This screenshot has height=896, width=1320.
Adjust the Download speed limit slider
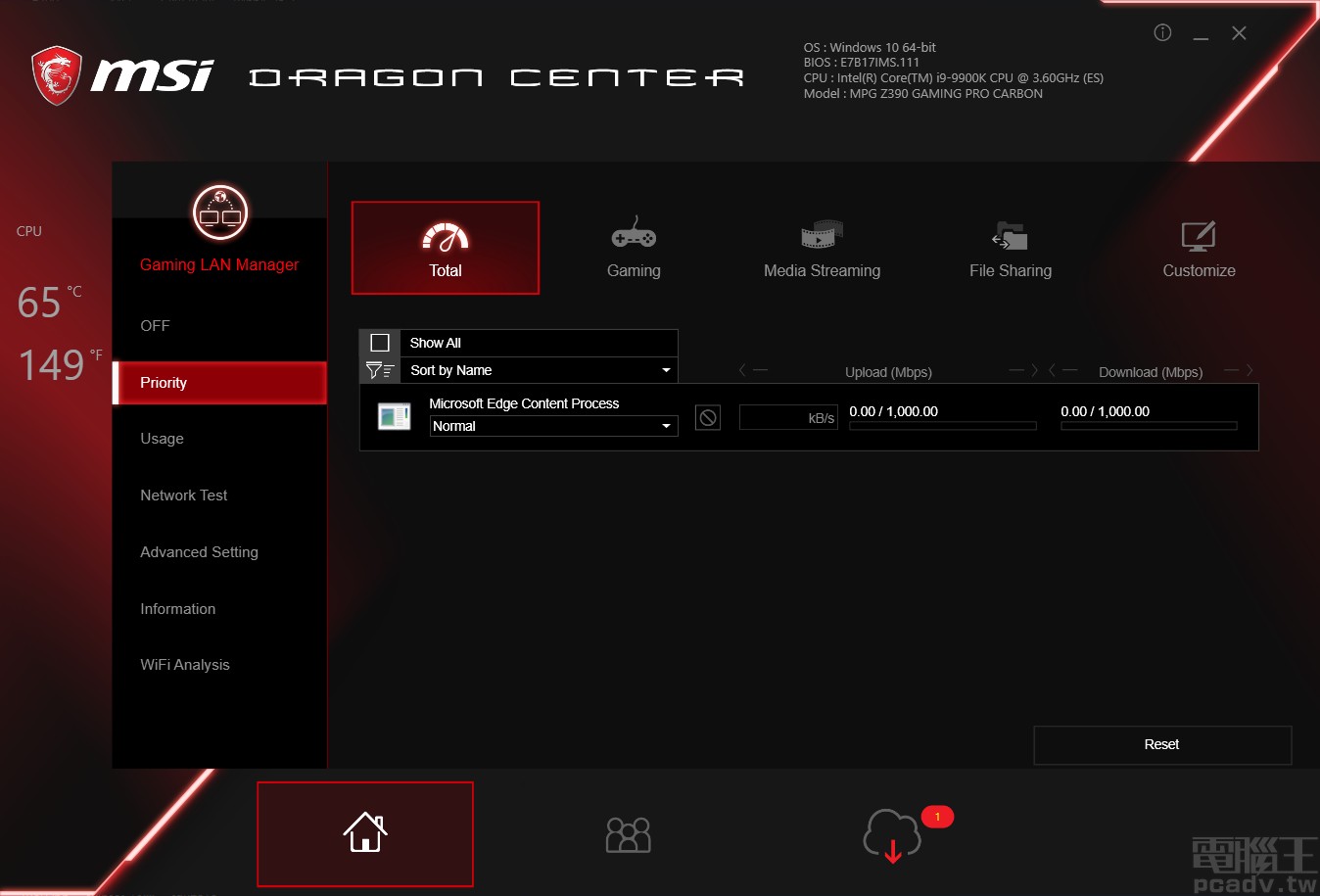(x=1148, y=426)
